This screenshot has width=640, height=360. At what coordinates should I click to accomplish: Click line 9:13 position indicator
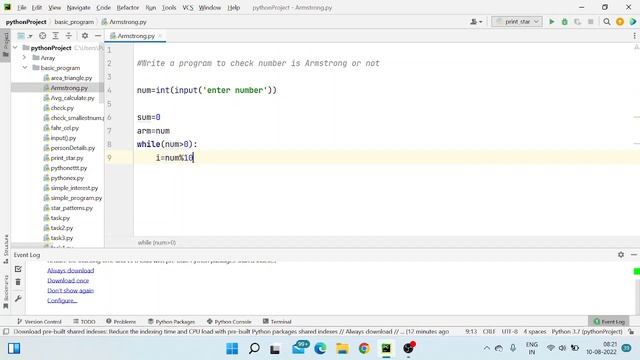(x=471, y=331)
